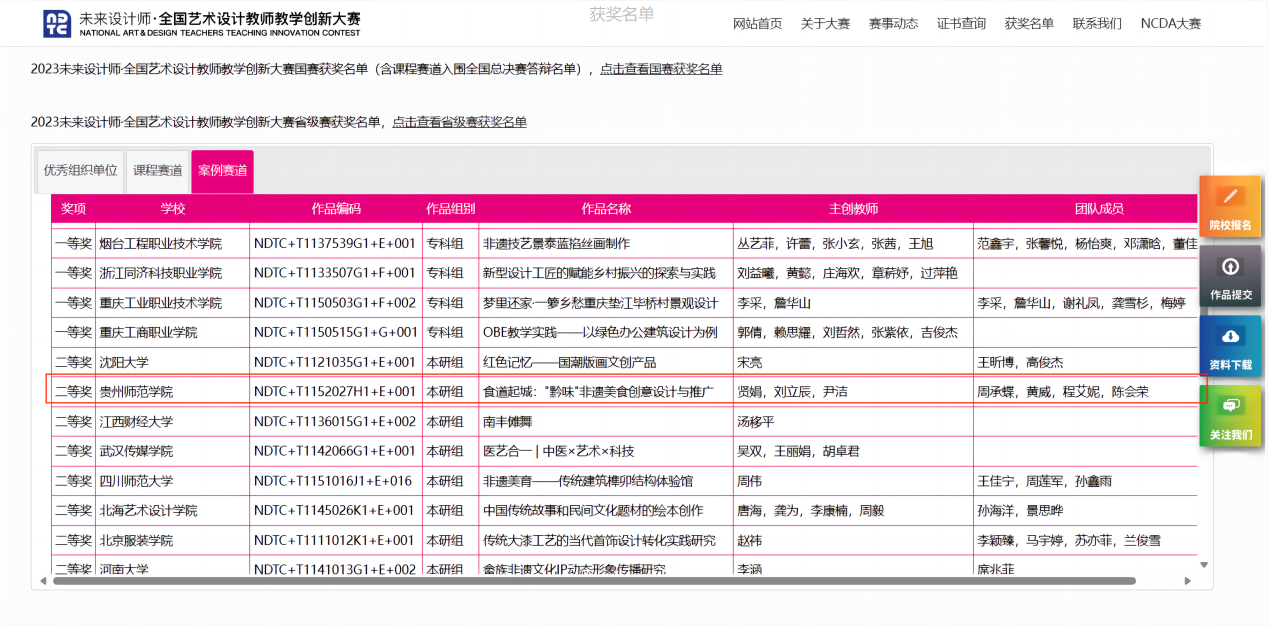
Task: Click the 点击查看省级赛获奖名单 link
Action: [459, 122]
